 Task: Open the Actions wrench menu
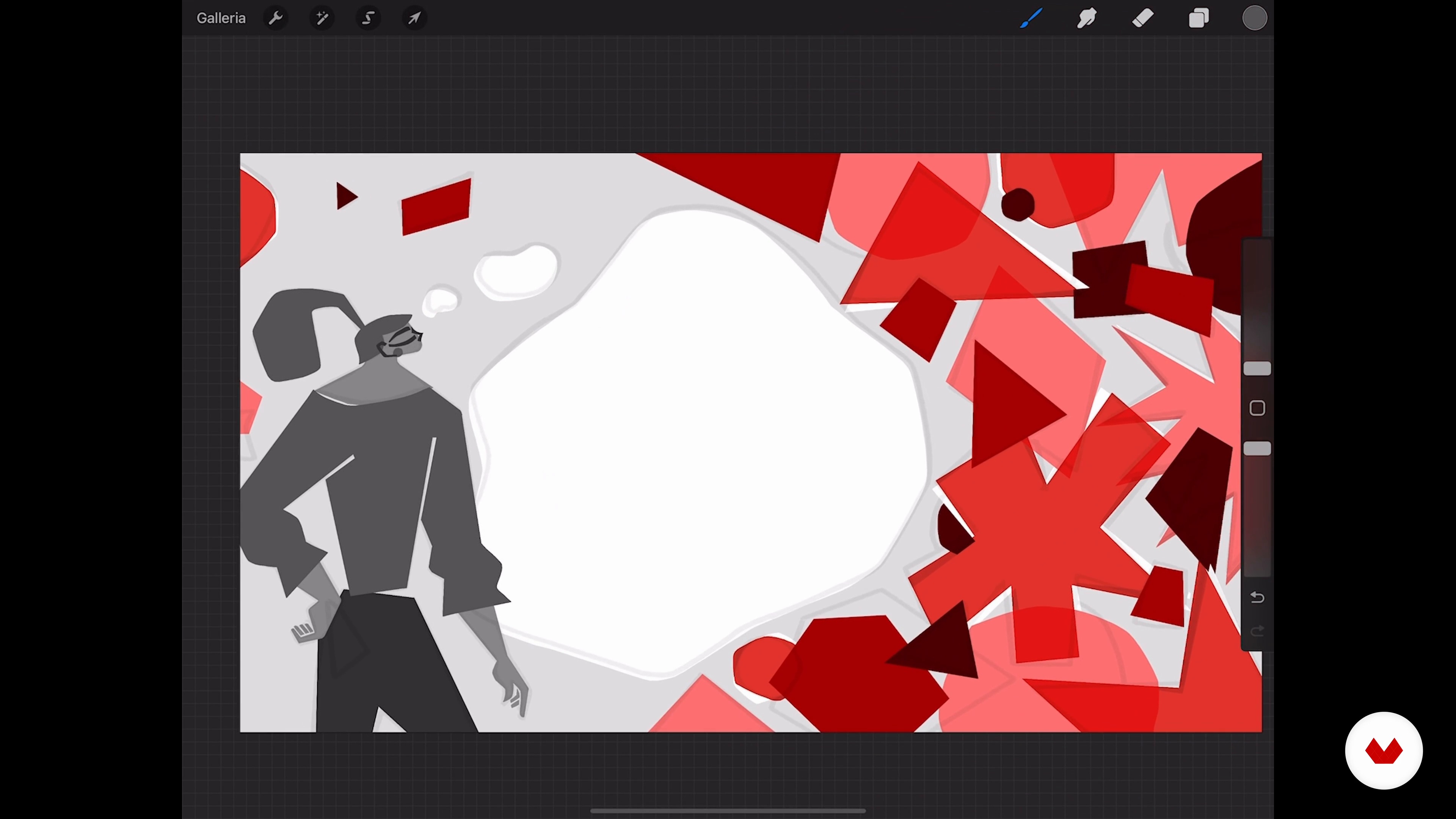pyautogui.click(x=276, y=18)
